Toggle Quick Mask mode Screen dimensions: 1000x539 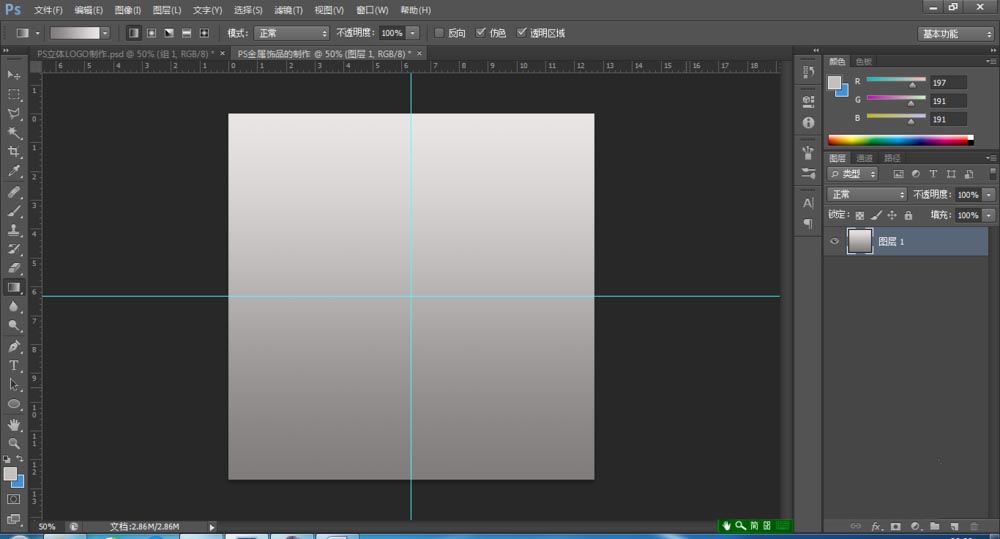click(13, 499)
